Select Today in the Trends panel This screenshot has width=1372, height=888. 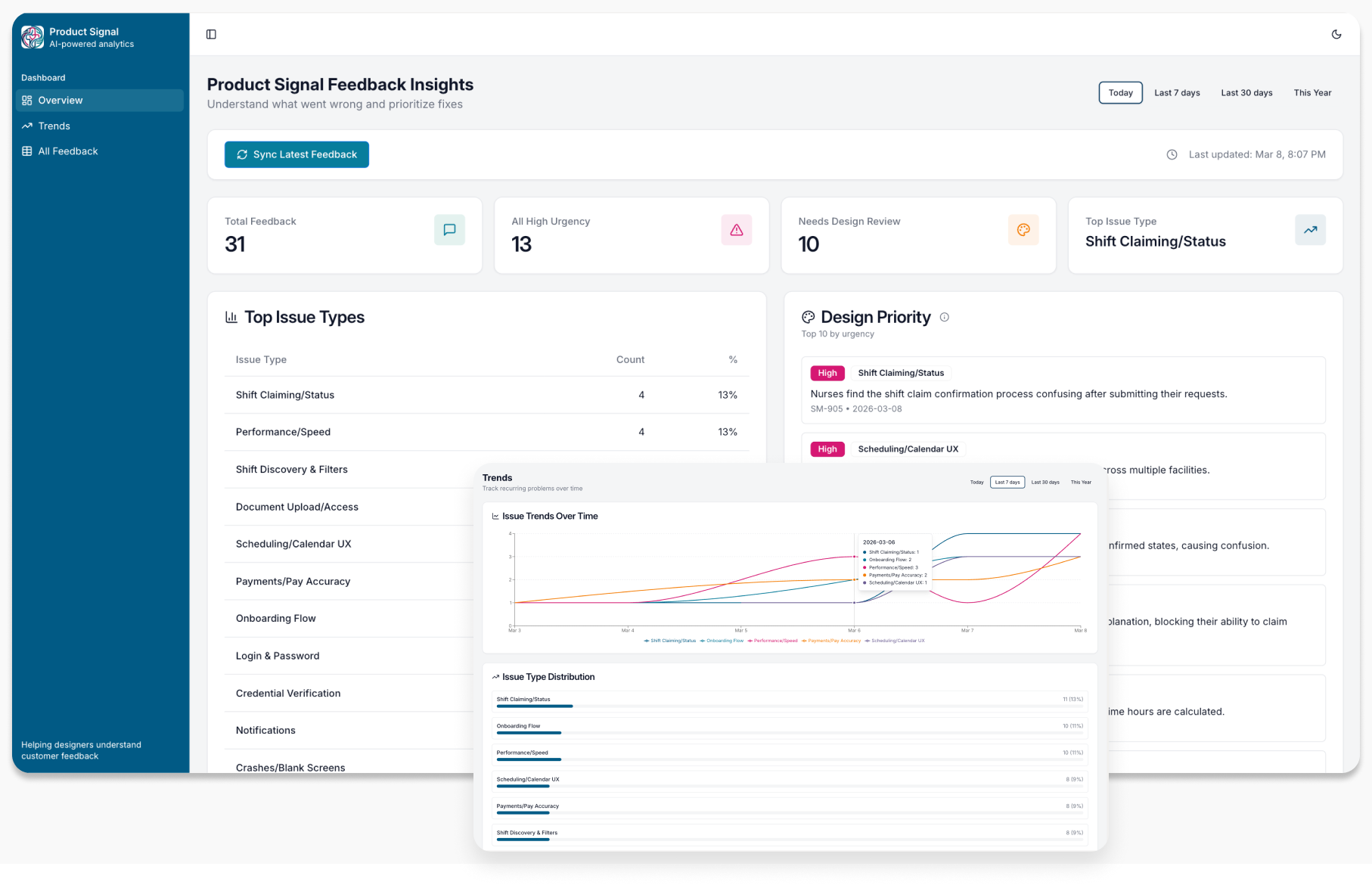(x=977, y=483)
